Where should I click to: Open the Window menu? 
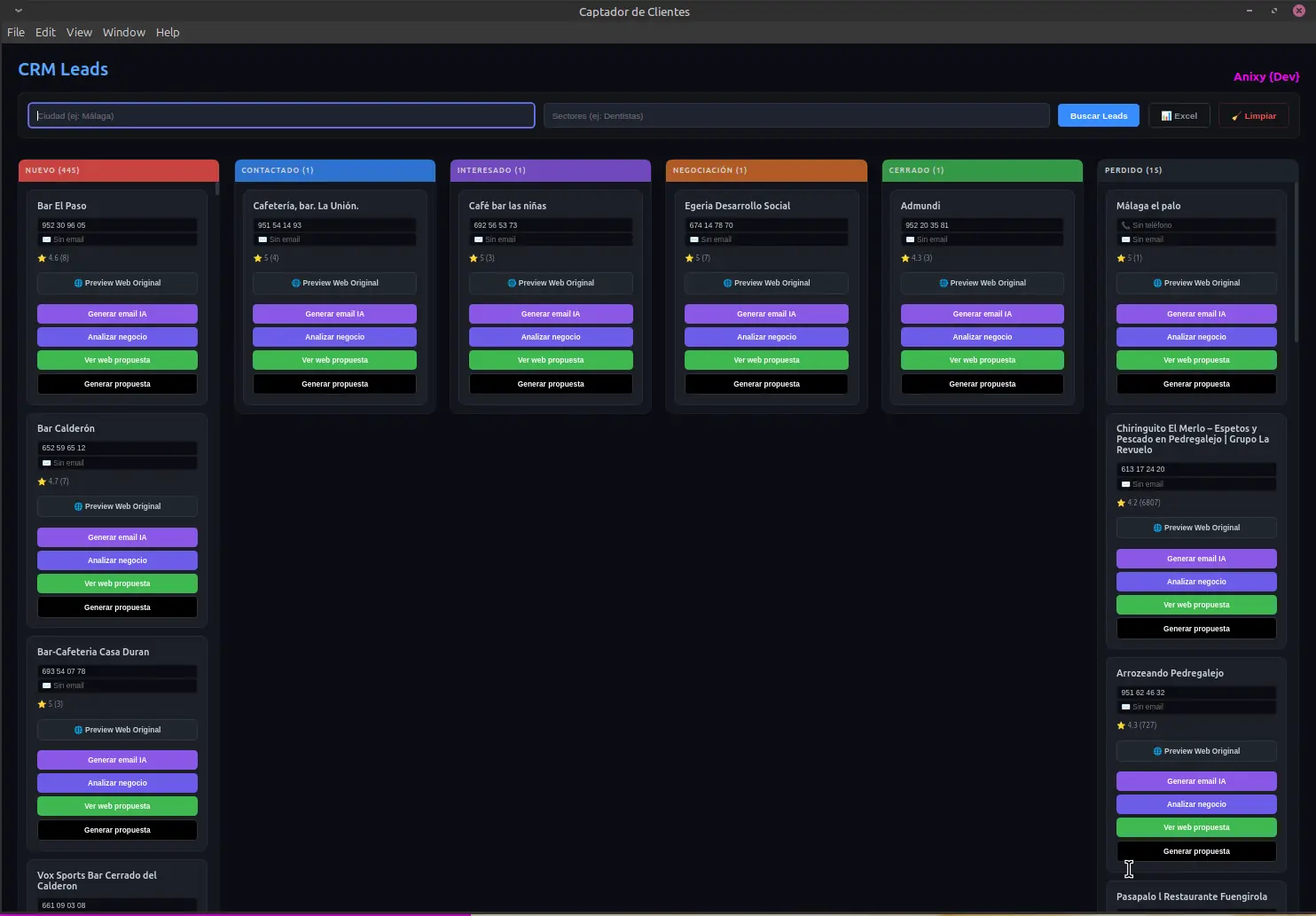tap(123, 32)
